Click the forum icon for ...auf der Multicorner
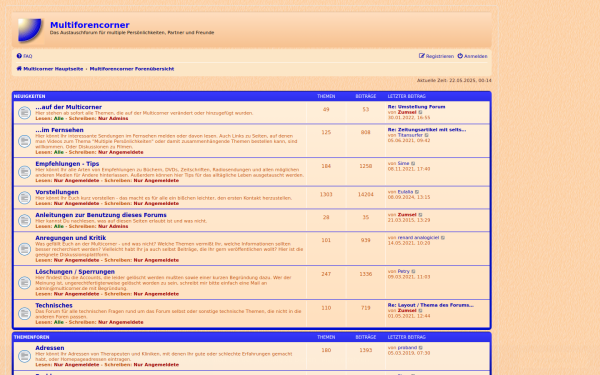600x375 pixels. coord(24,113)
